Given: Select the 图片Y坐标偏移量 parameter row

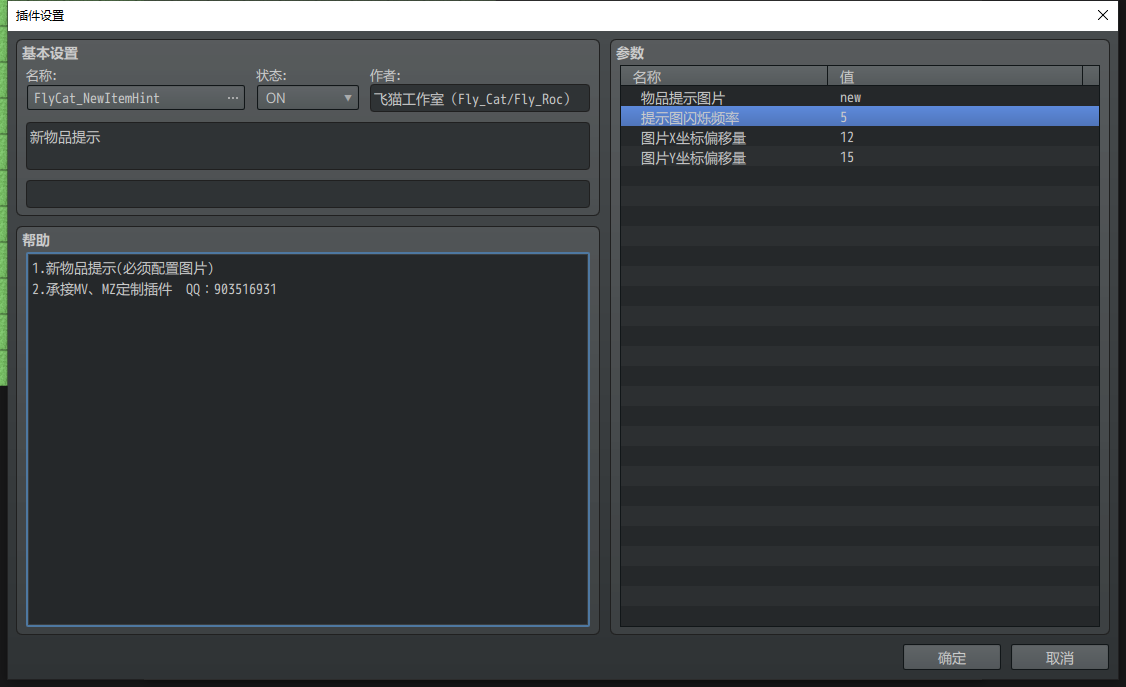Looking at the screenshot, I should pos(860,157).
